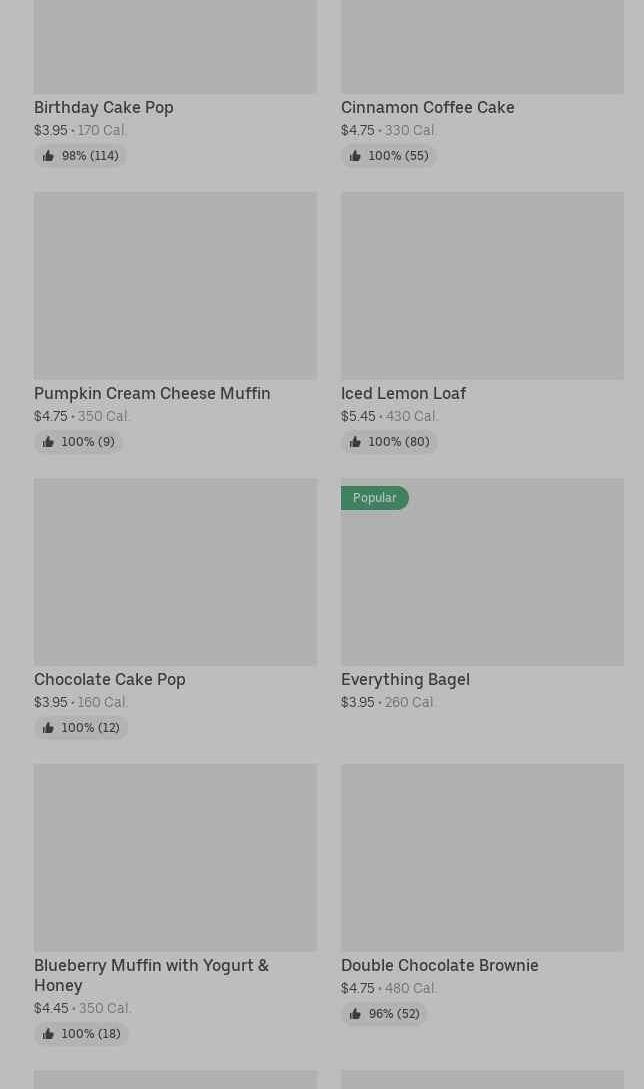
Task: Open the Everything Bagel image
Action: [x=482, y=580]
